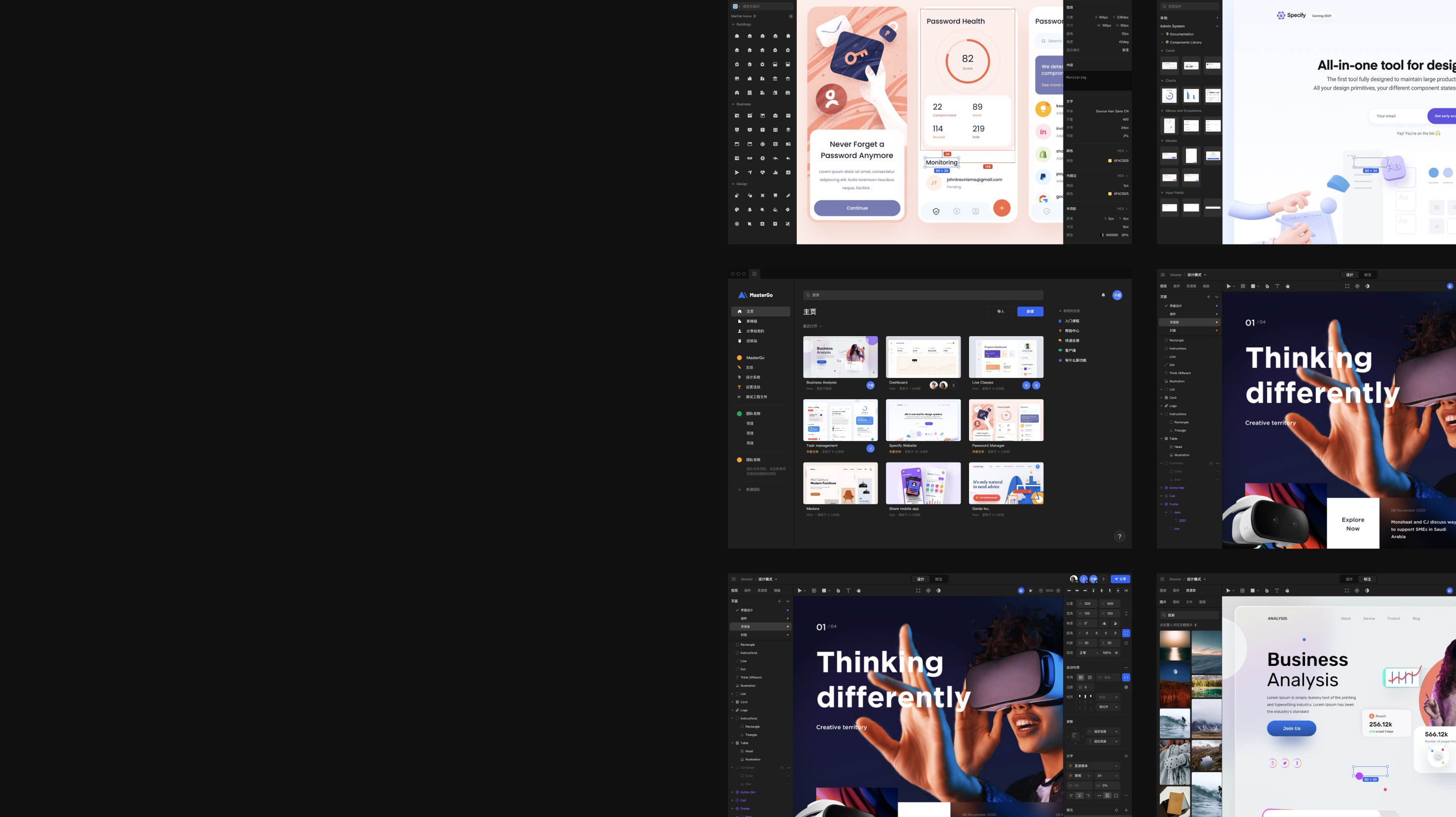Click the blue grid plugin icon left of preview
The height and width of the screenshot is (817, 1456).
click(1021, 590)
